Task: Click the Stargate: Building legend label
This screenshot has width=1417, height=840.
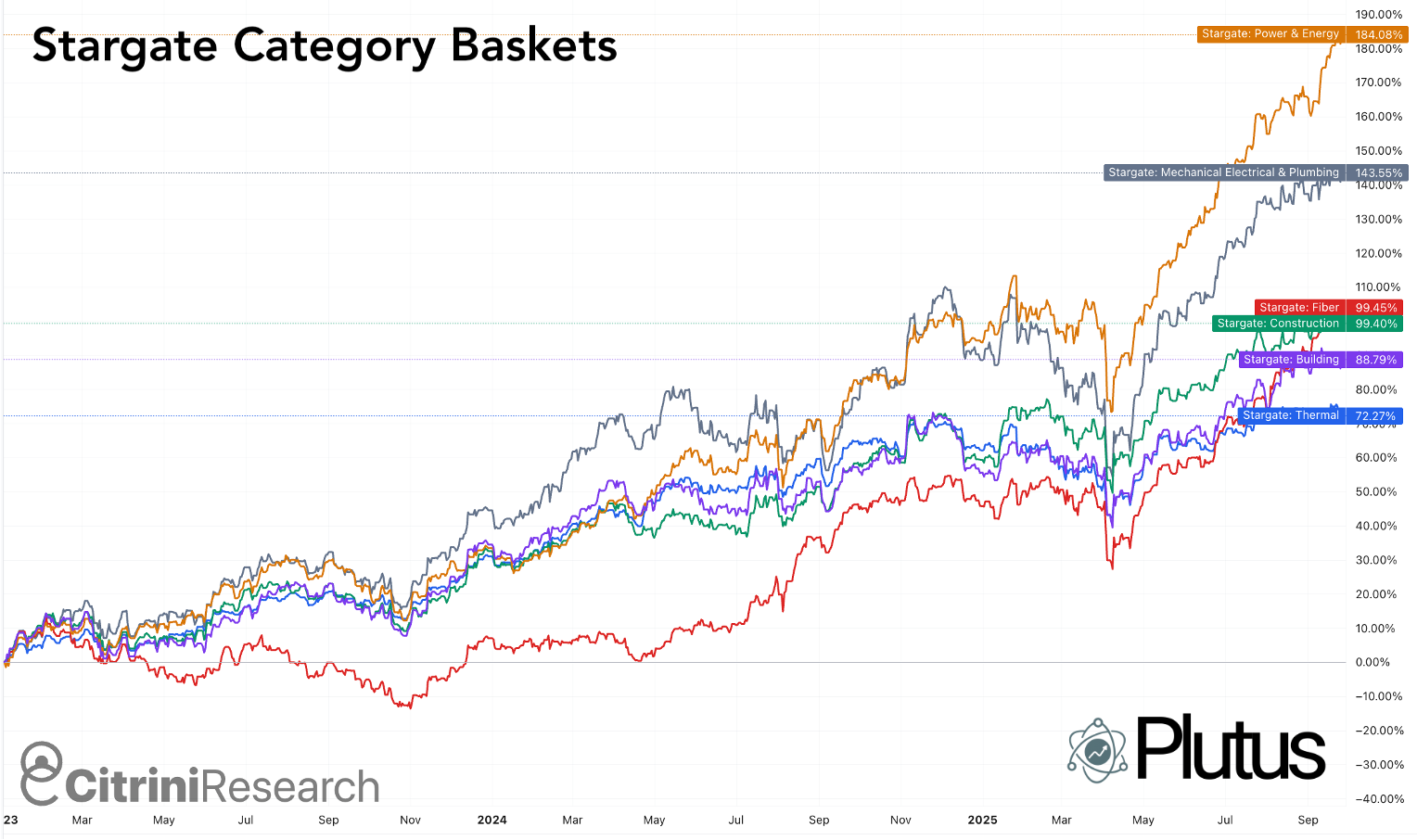Action: [1291, 360]
